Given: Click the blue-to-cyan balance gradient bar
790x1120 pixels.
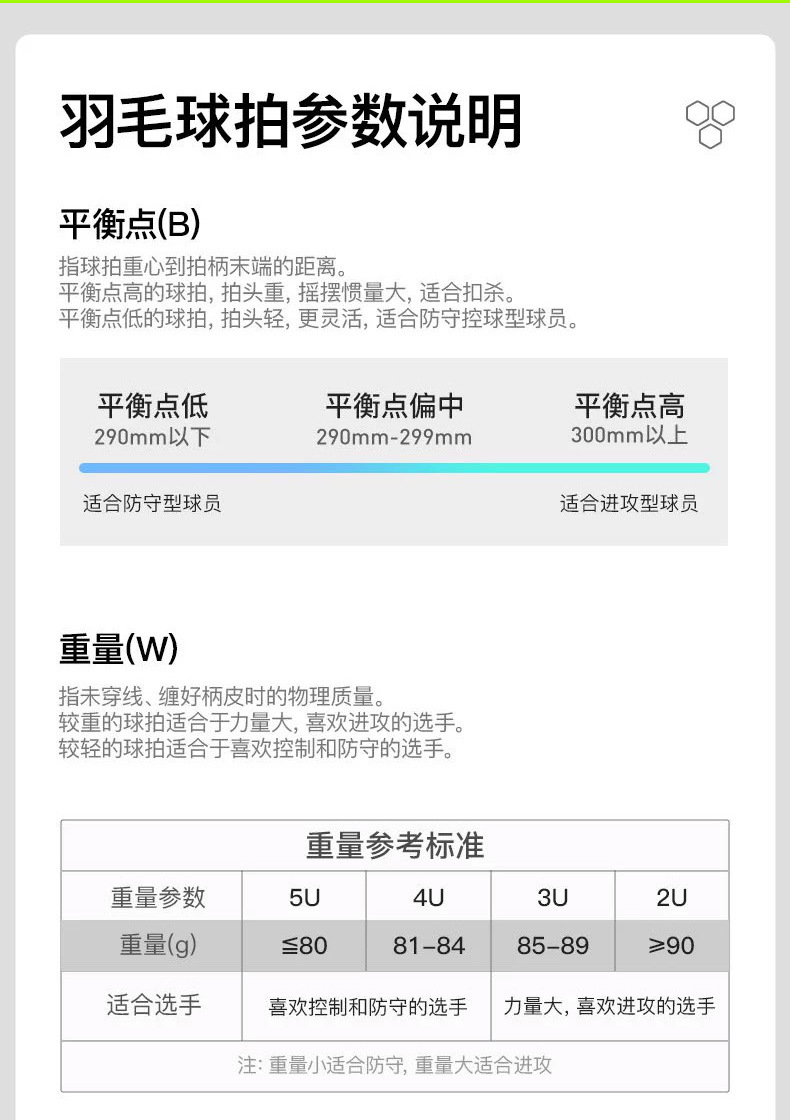Looking at the screenshot, I should [x=394, y=468].
